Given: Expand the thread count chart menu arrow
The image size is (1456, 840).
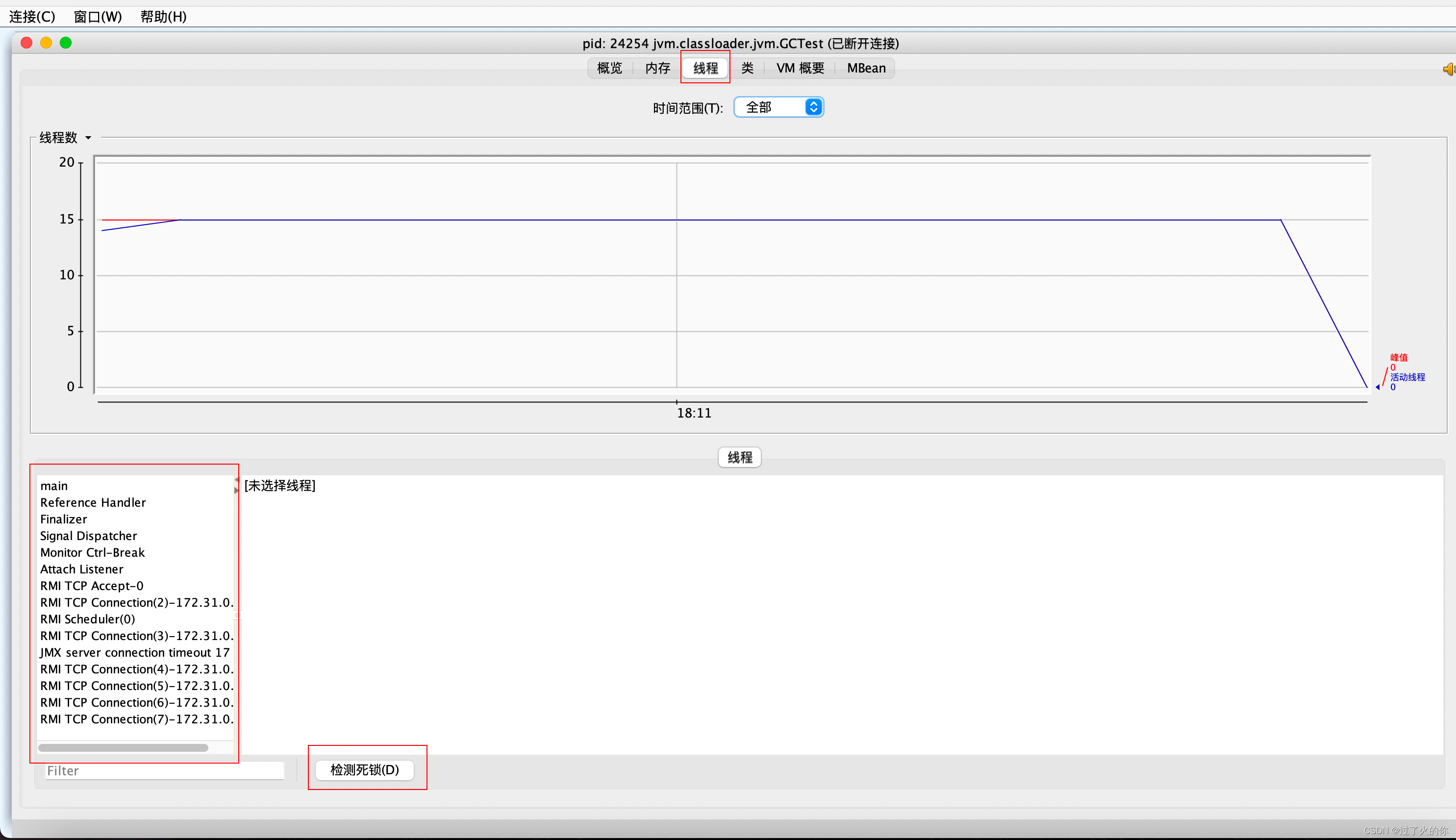Looking at the screenshot, I should tap(88, 138).
